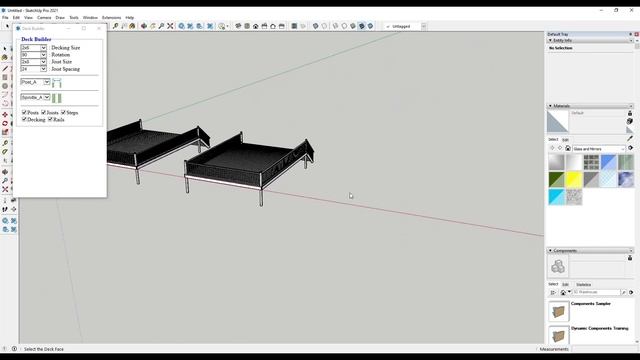Screen dimensions: 640x360
Task: Open the Glass and Mirrors materials dropdown
Action: (599, 149)
